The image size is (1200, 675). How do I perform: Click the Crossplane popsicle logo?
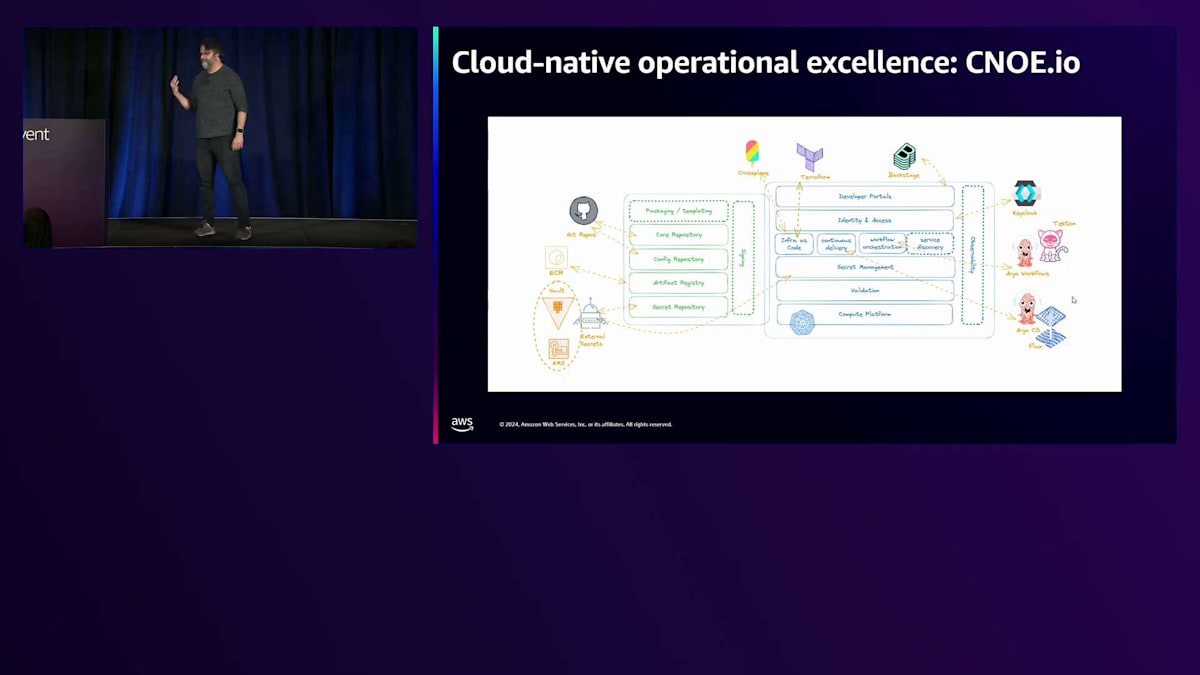[752, 152]
